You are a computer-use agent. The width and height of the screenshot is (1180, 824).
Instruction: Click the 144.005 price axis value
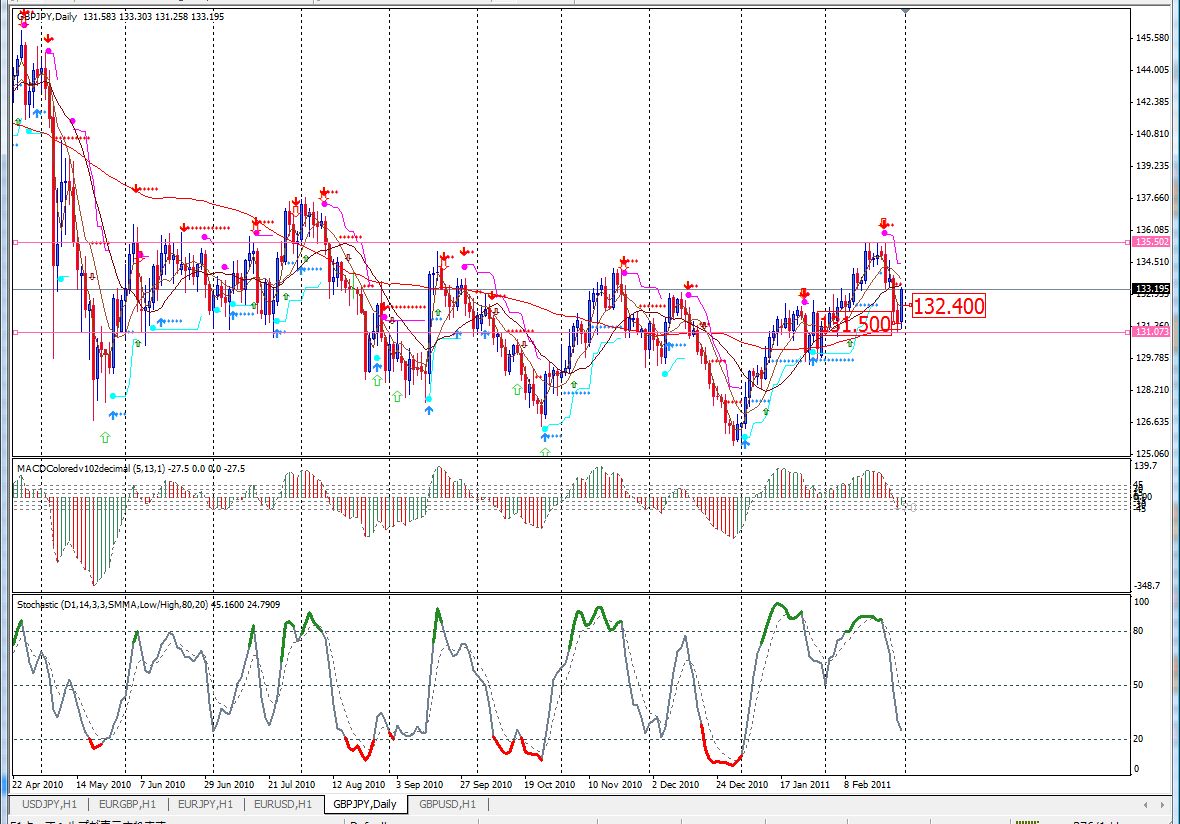1152,70
